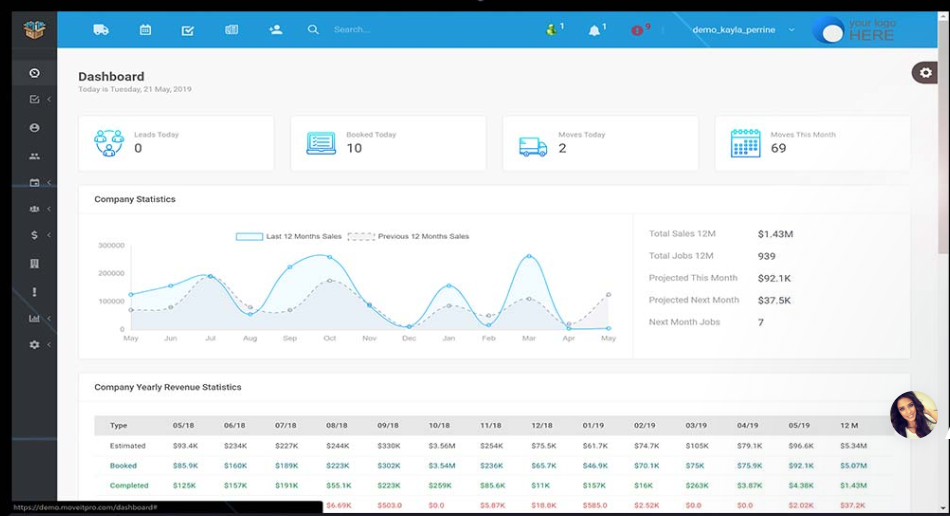Toggle the Previous 12 Months Sales legend
The image size is (950, 516).
[x=408, y=237]
